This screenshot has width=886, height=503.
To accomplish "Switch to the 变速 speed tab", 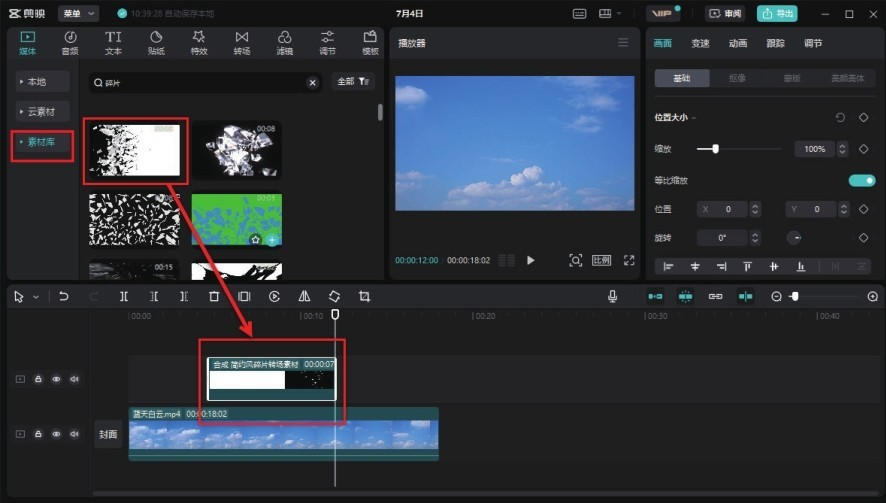I will tap(700, 43).
